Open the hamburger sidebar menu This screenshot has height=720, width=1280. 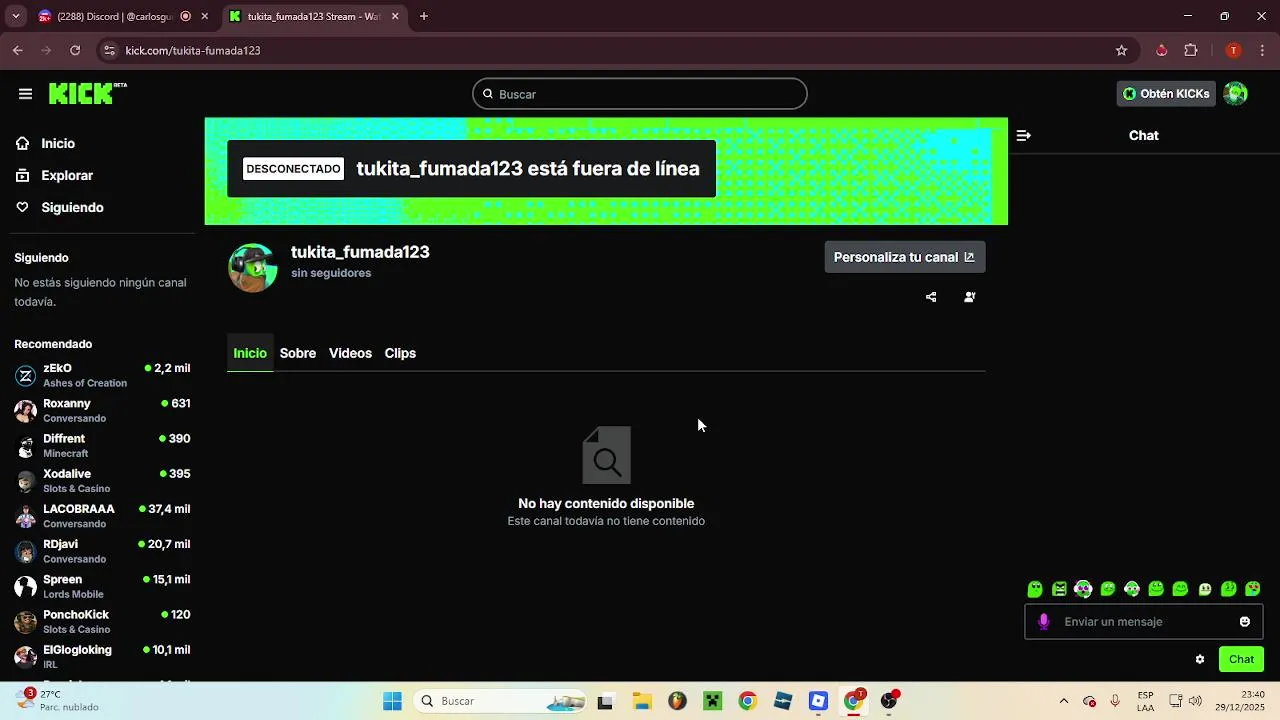click(25, 94)
